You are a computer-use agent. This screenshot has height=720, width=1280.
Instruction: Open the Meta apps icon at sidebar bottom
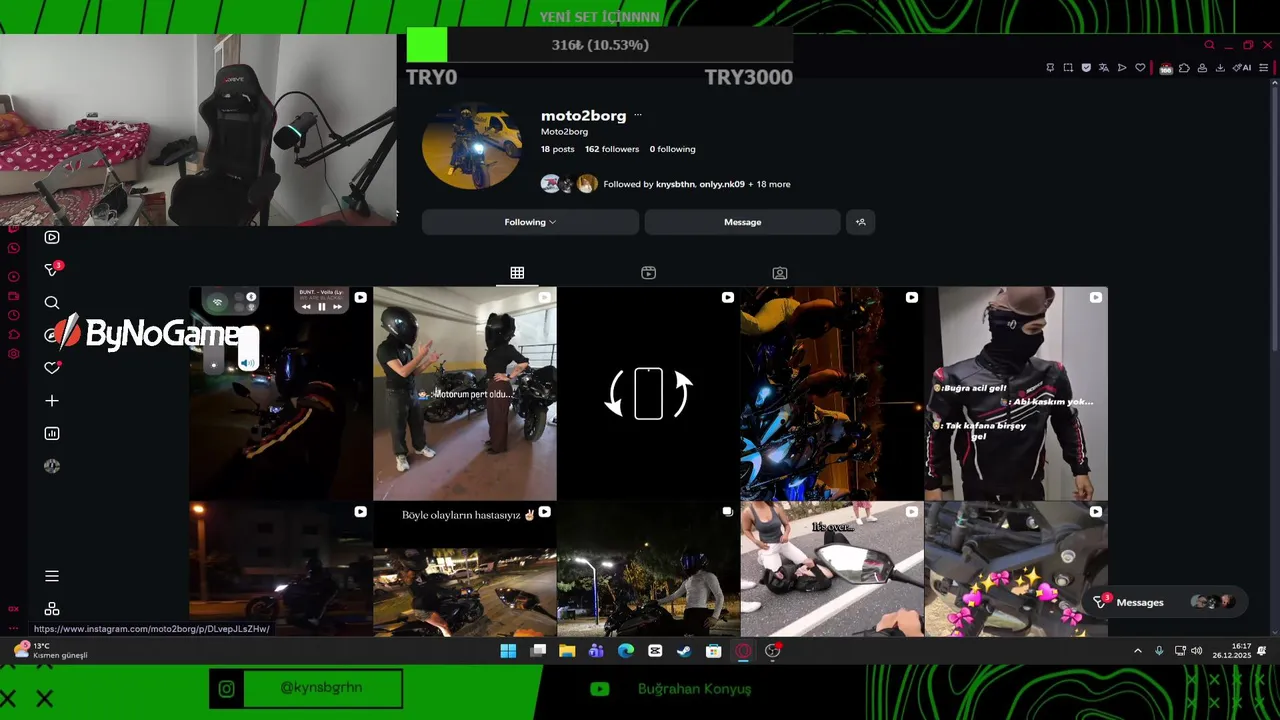point(52,609)
